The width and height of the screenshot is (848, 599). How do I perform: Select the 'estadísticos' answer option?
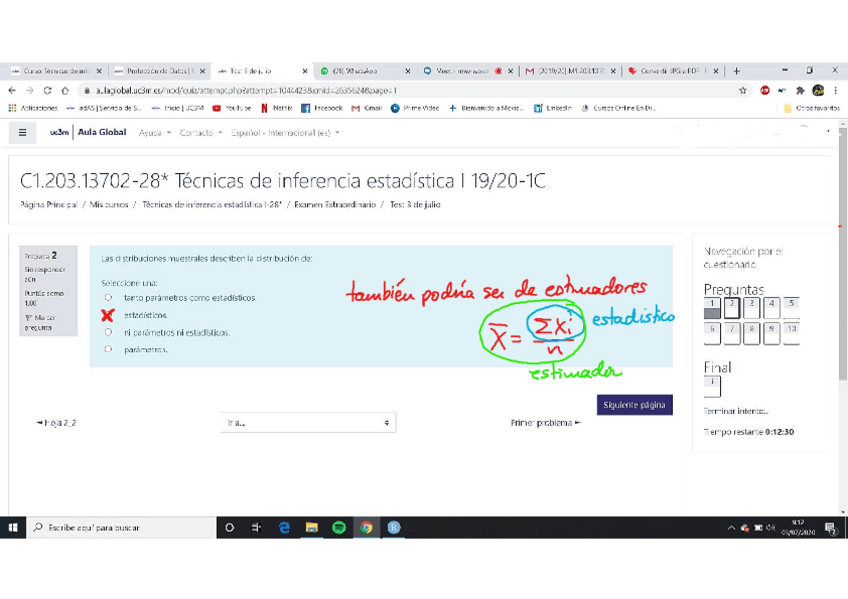pos(108,315)
